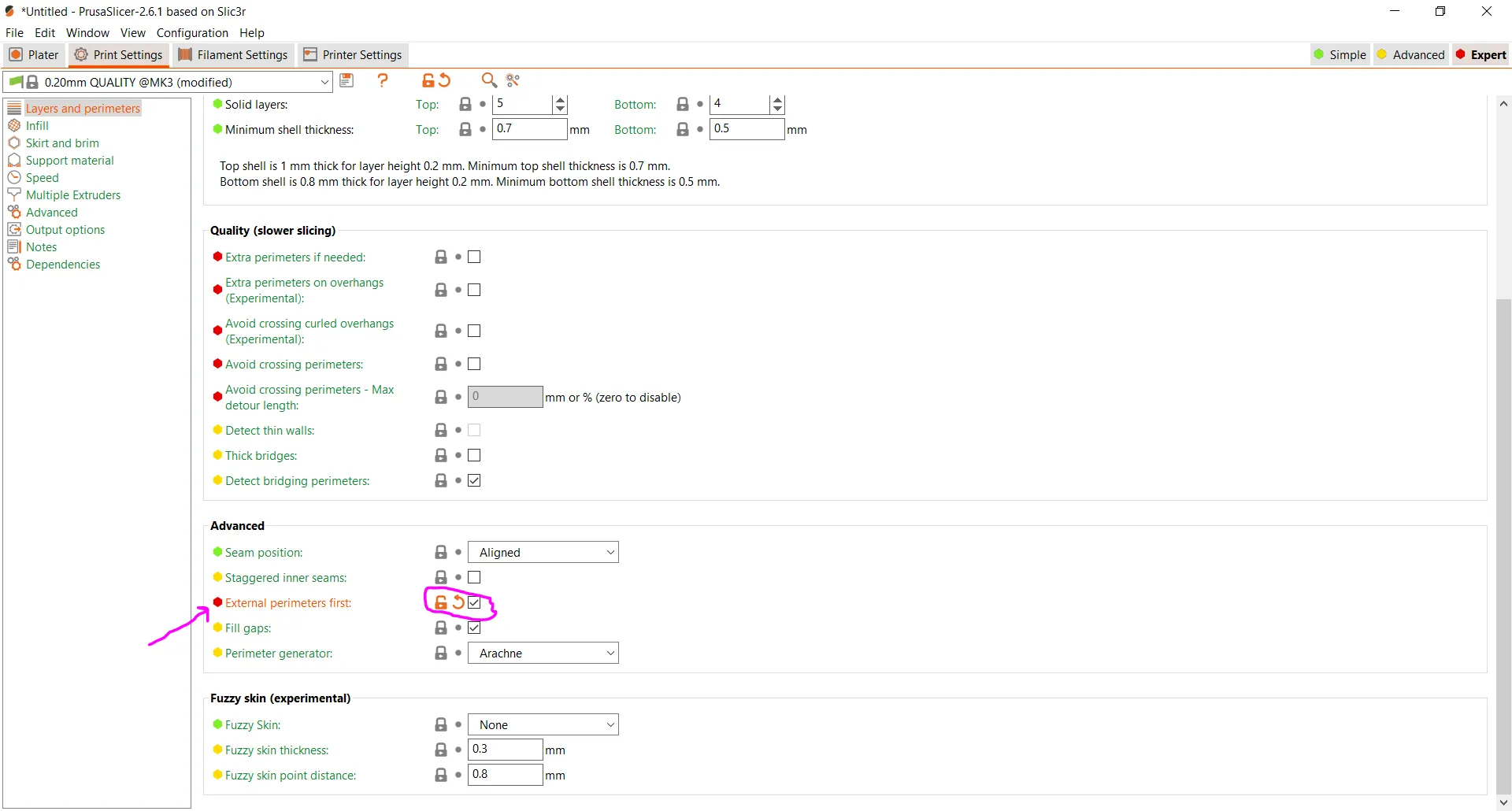The width and height of the screenshot is (1512, 811).
Task: Click the lock icon beside Fuzzy skin thickness
Action: pos(441,750)
